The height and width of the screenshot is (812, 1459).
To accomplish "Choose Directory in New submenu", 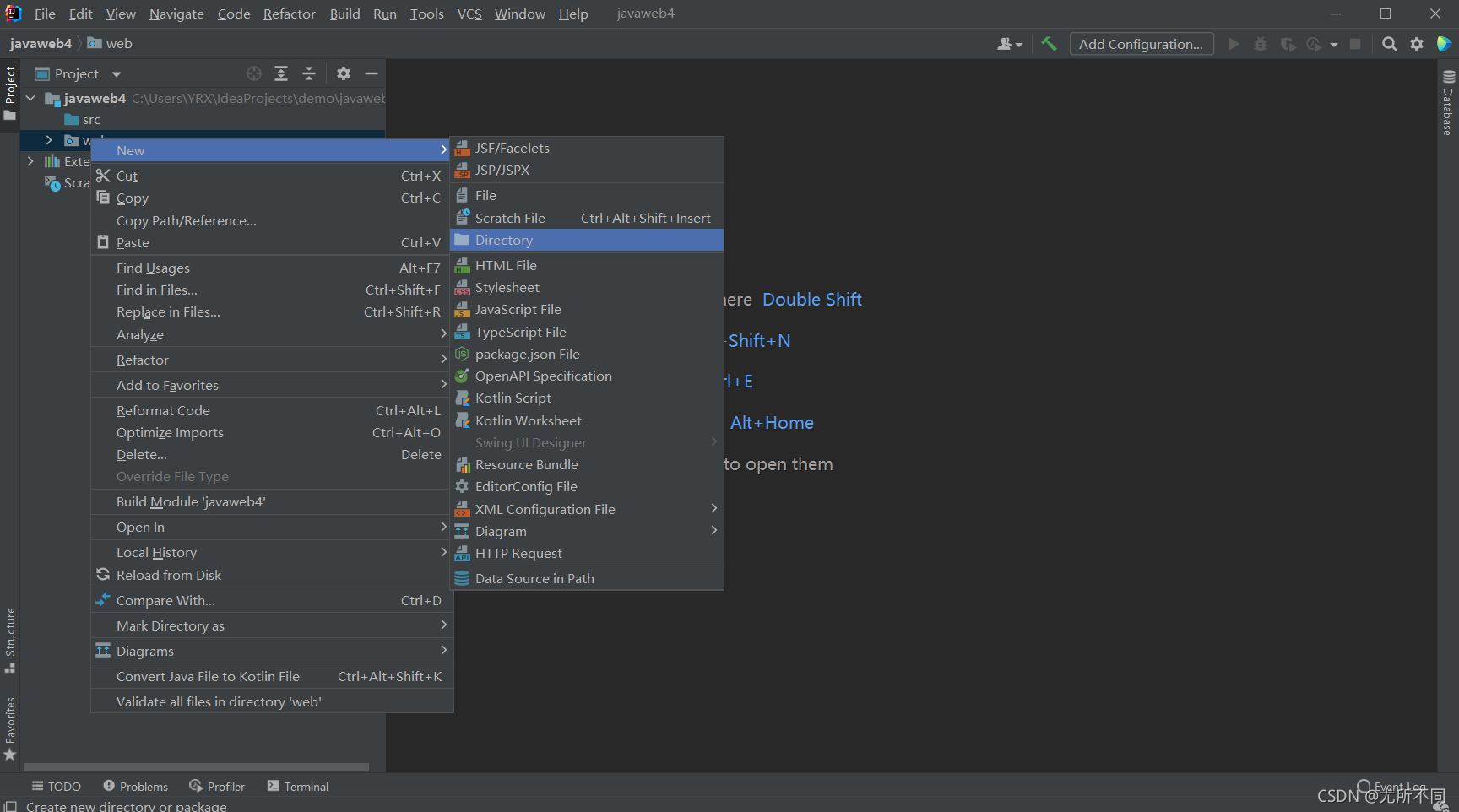I will 587,240.
